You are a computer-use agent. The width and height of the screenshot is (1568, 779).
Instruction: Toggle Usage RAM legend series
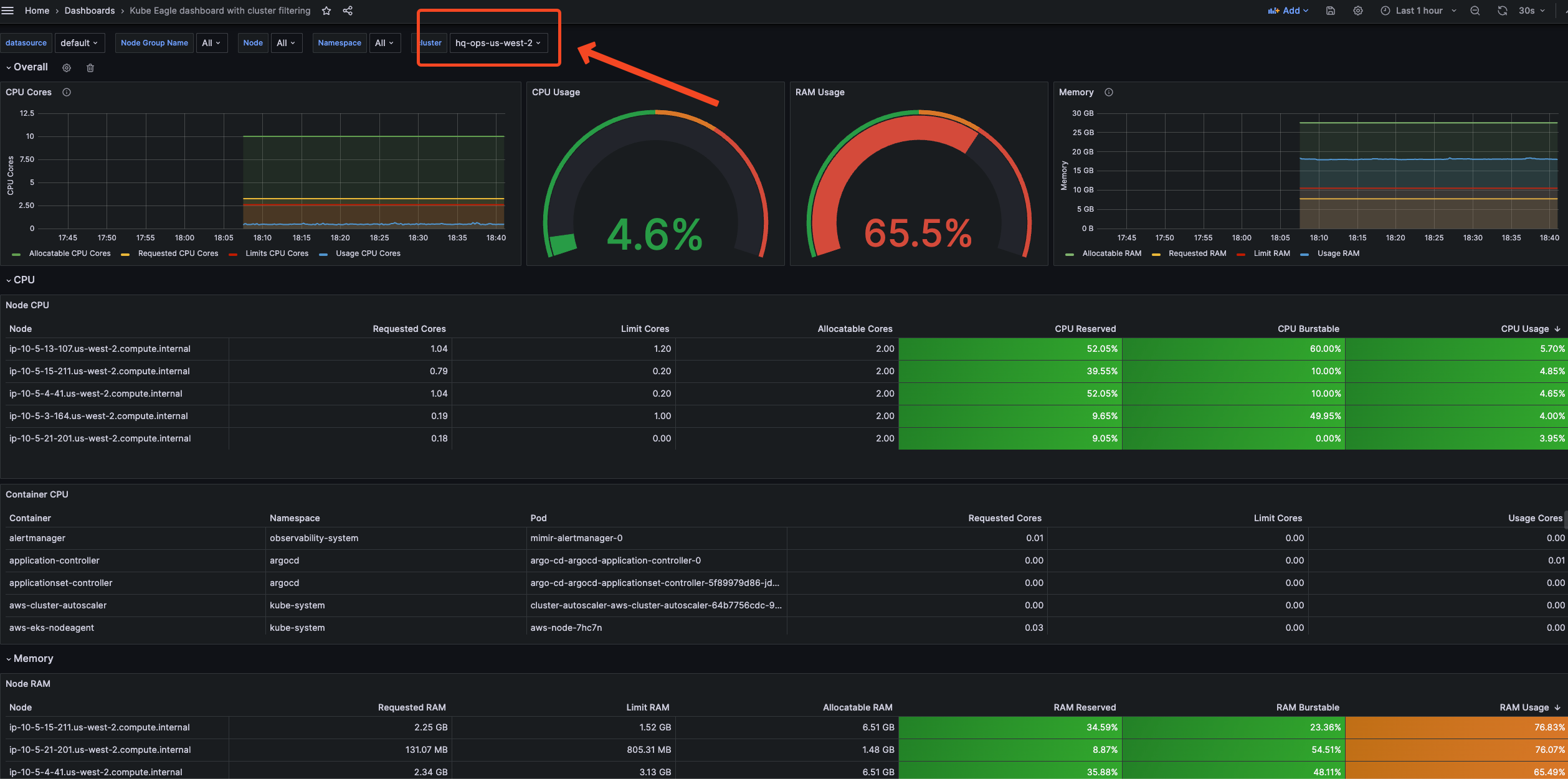tap(1338, 253)
